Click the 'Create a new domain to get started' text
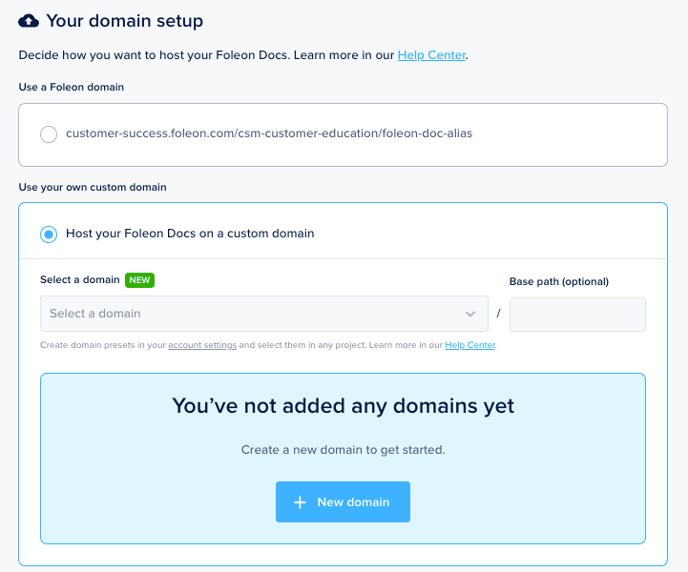Viewport: 688px width, 572px height. [343, 450]
